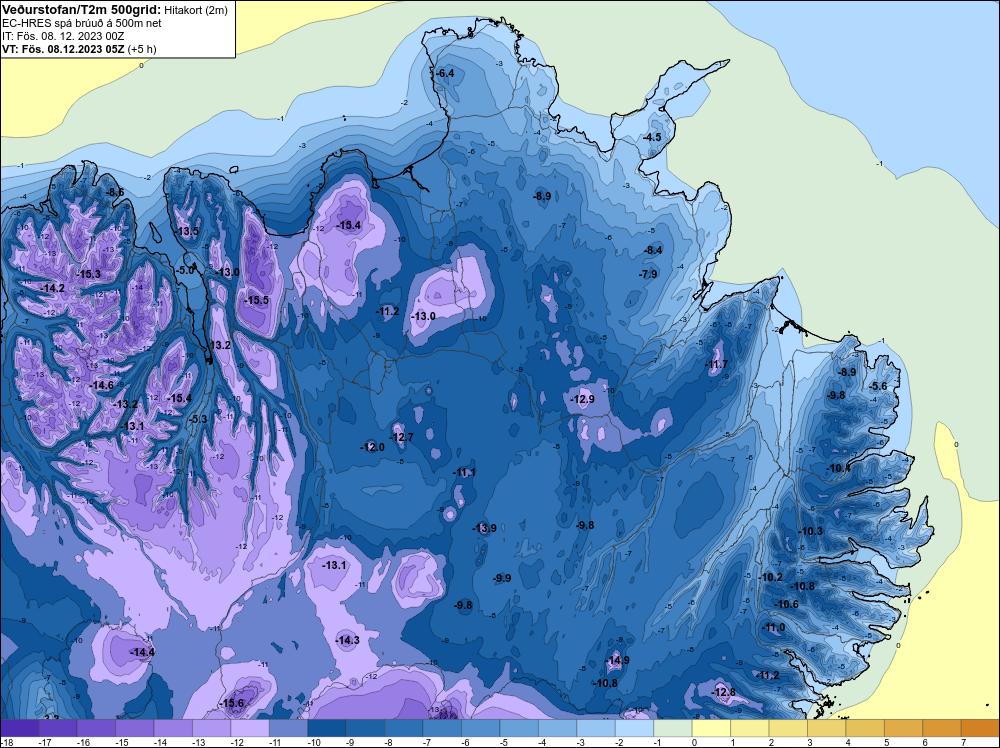This screenshot has height=748, width=1000.
Task: Click the -10.2 temperature label
Action: click(770, 577)
